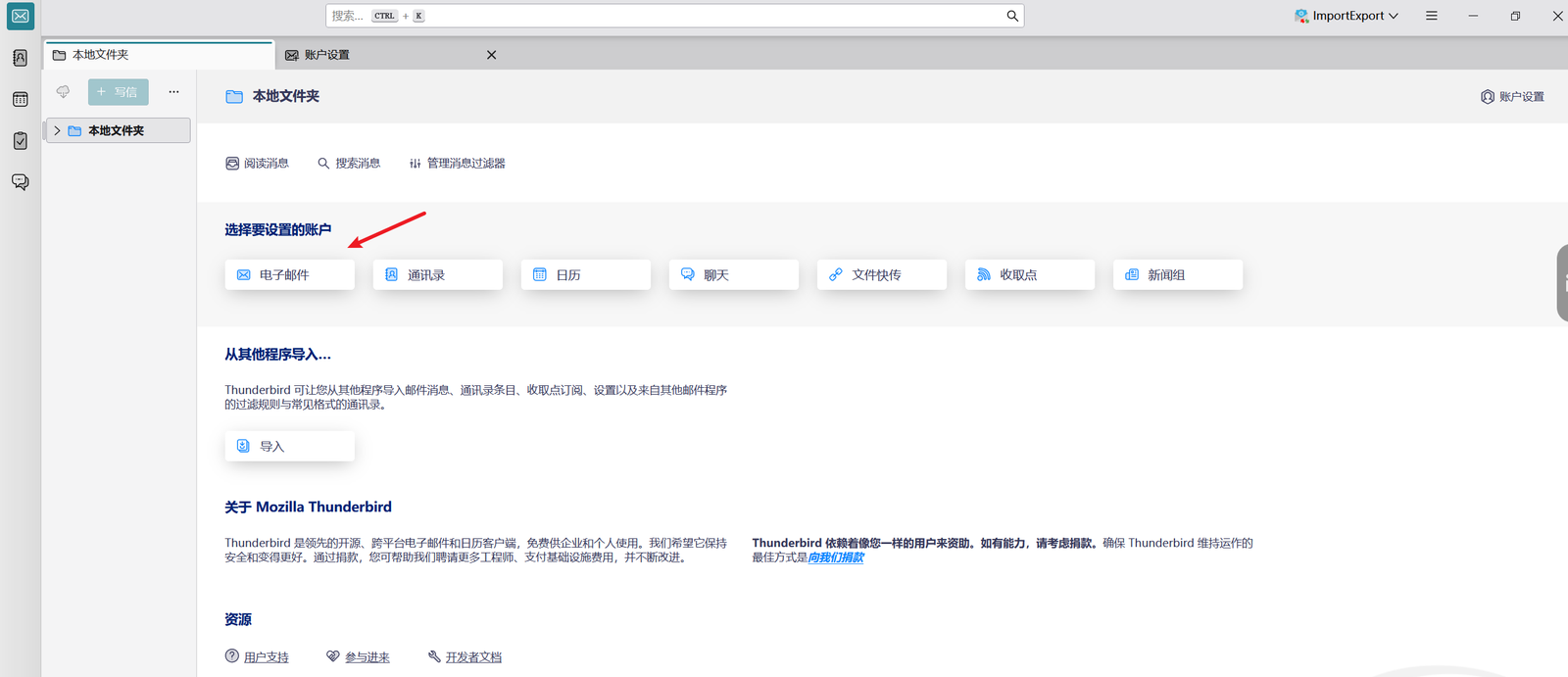Click 搜索消息
This screenshot has width=1568, height=677.
click(349, 164)
